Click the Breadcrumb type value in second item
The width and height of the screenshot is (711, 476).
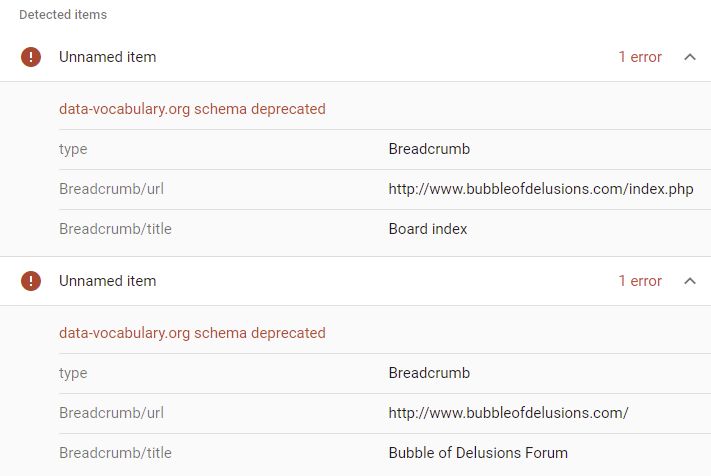click(x=429, y=373)
